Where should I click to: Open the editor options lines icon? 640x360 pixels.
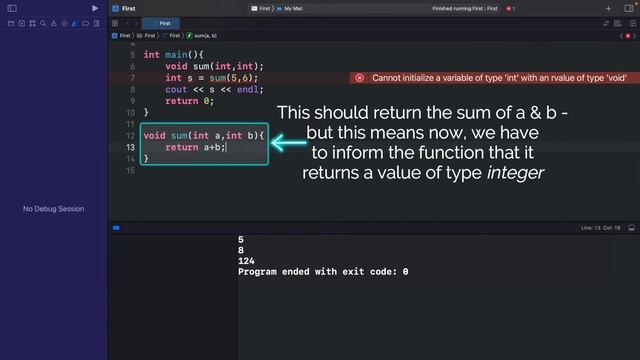618,24
